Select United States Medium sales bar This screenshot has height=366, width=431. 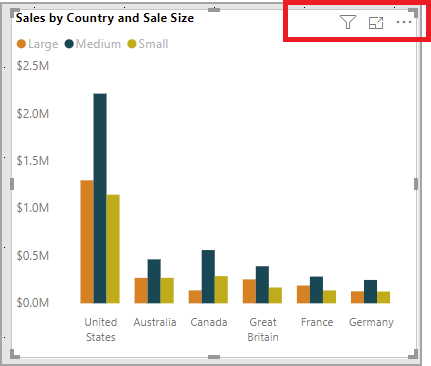(x=100, y=198)
